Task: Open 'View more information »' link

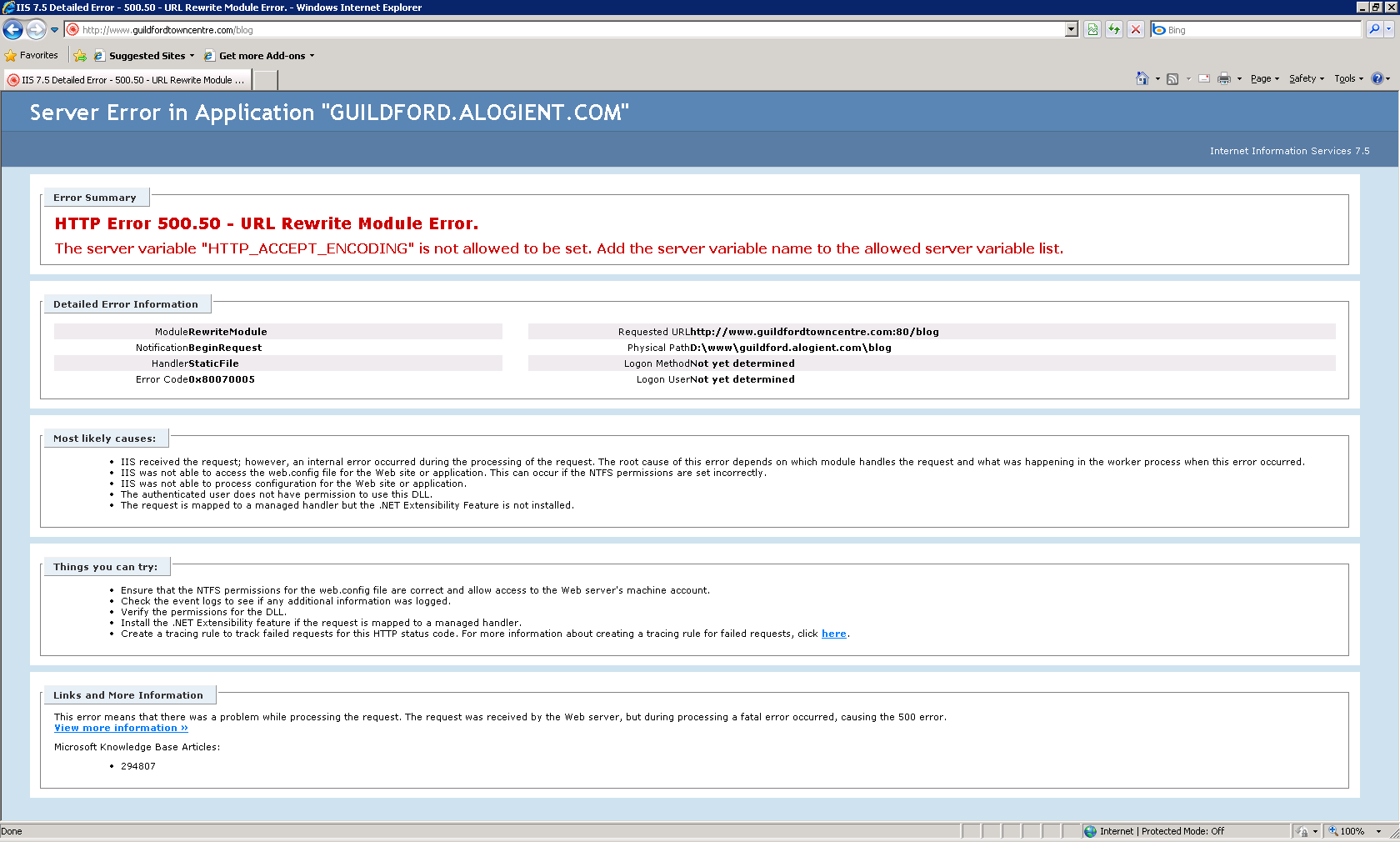Action: (x=121, y=728)
